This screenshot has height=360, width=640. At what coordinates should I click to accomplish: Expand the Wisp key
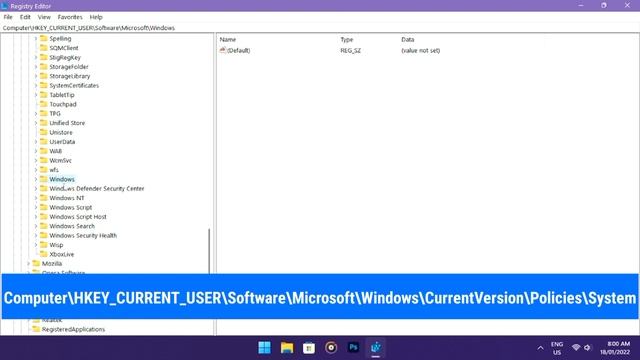pos(36,245)
